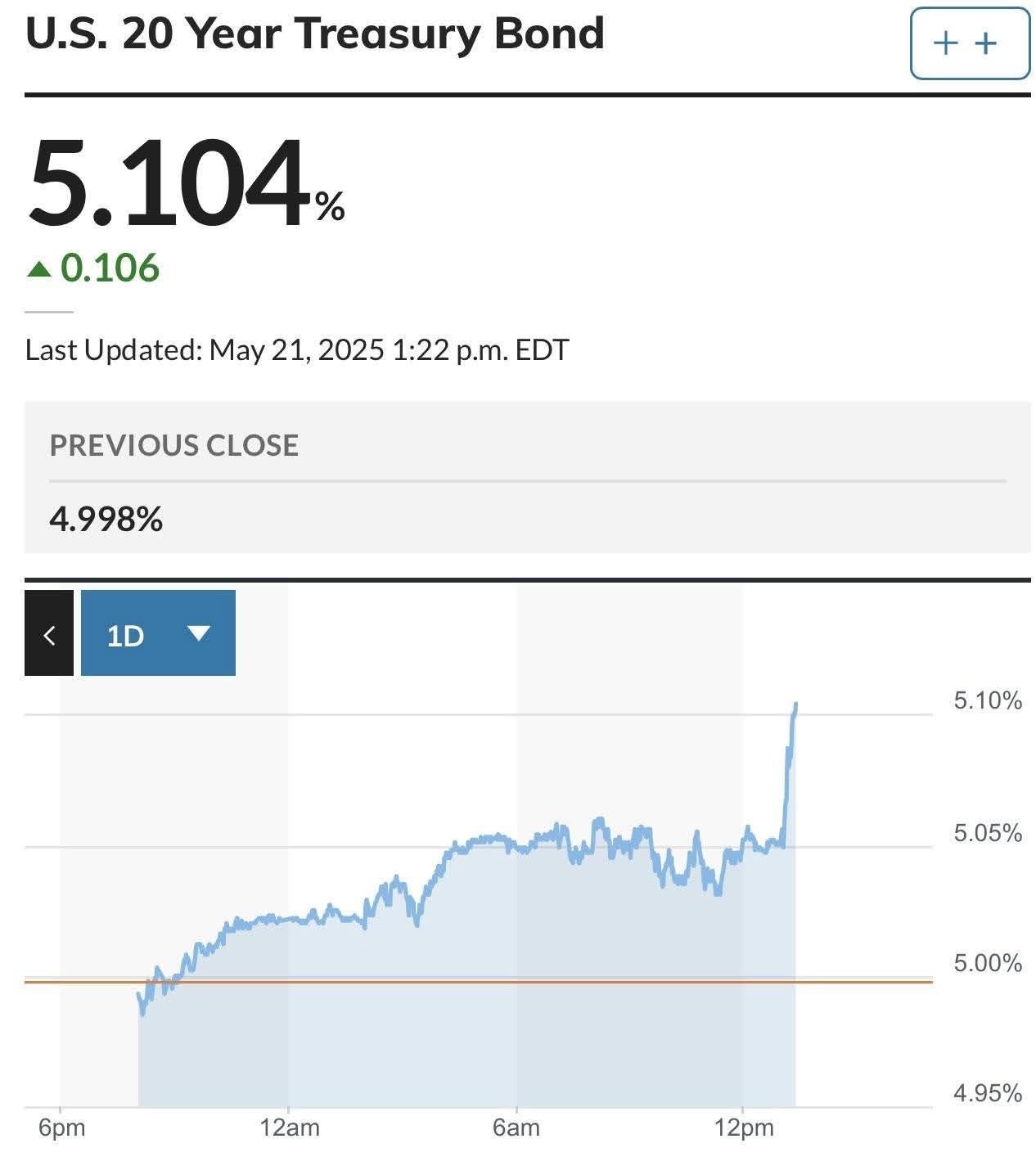Click the orange previous close line on chart
This screenshot has height=1157, width=1036.
click(491, 981)
